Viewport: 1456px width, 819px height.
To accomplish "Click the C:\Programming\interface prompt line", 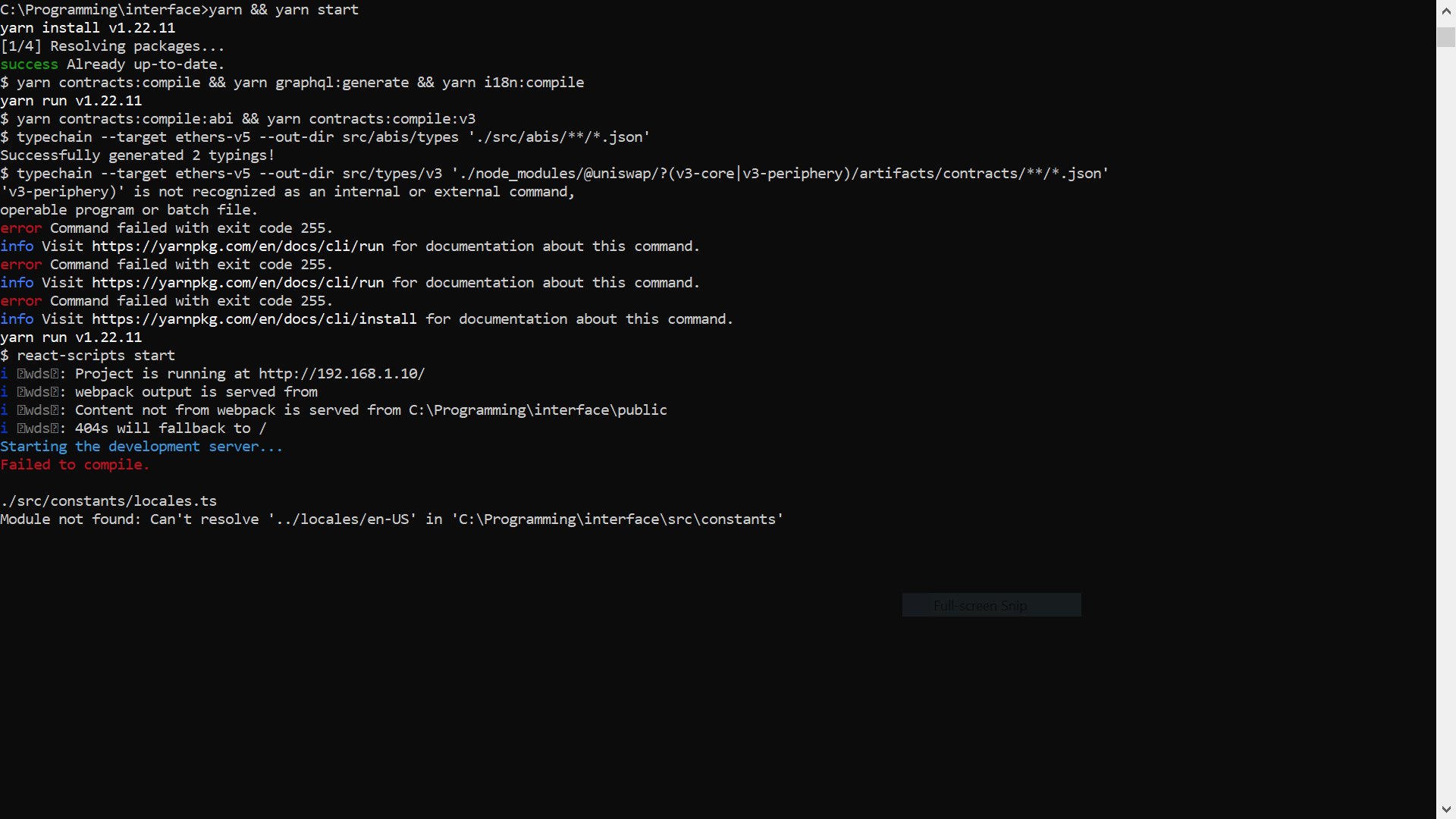I will click(179, 9).
